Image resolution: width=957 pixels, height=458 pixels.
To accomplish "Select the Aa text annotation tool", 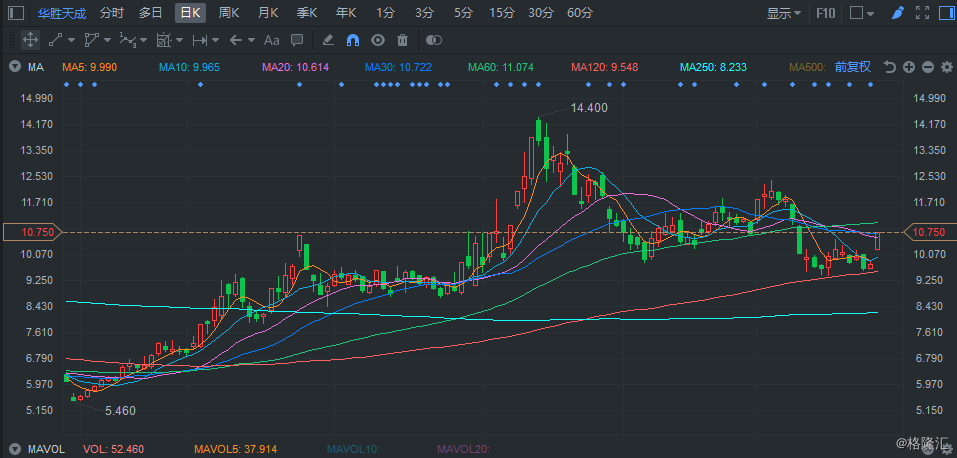I will pos(271,40).
